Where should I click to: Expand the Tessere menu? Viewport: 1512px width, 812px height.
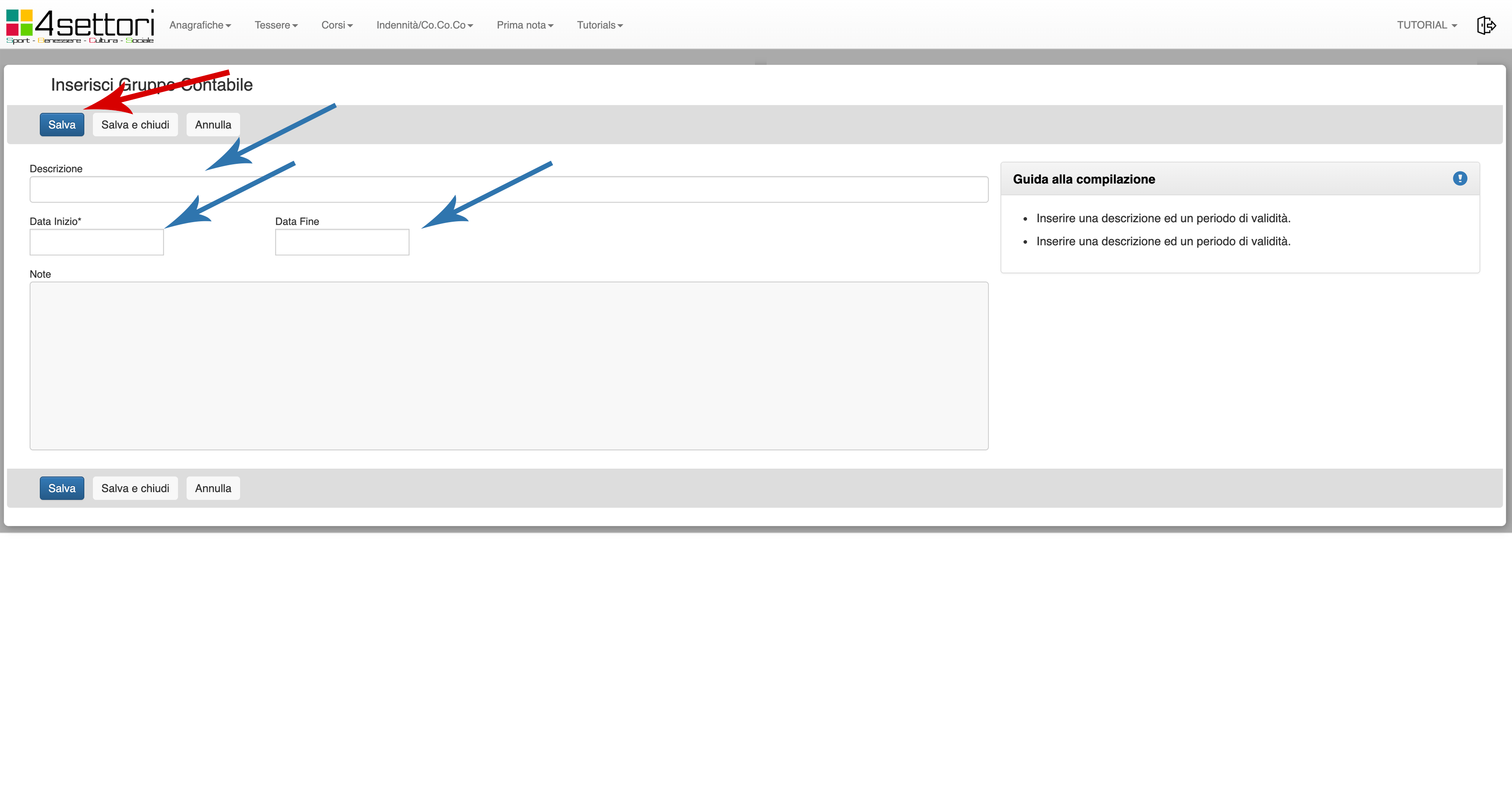[276, 25]
